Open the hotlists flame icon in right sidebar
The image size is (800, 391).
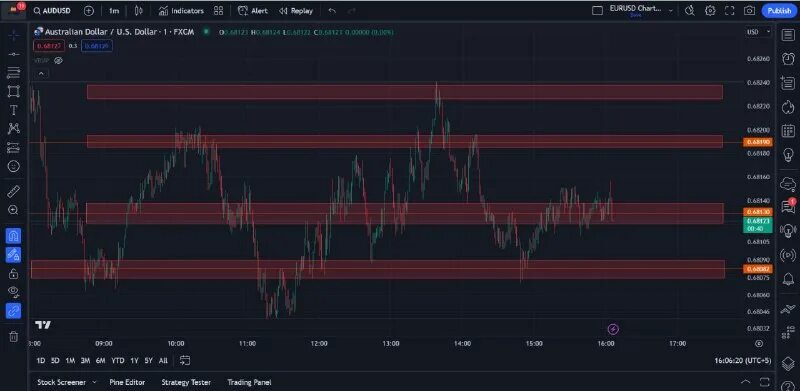[x=788, y=106]
